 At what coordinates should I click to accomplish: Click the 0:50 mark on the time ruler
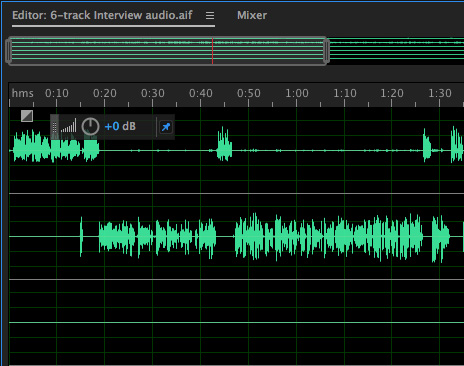[x=249, y=93]
